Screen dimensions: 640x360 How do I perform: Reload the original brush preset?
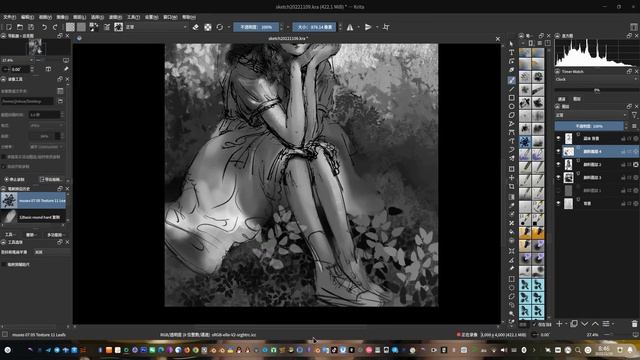[x=220, y=27]
